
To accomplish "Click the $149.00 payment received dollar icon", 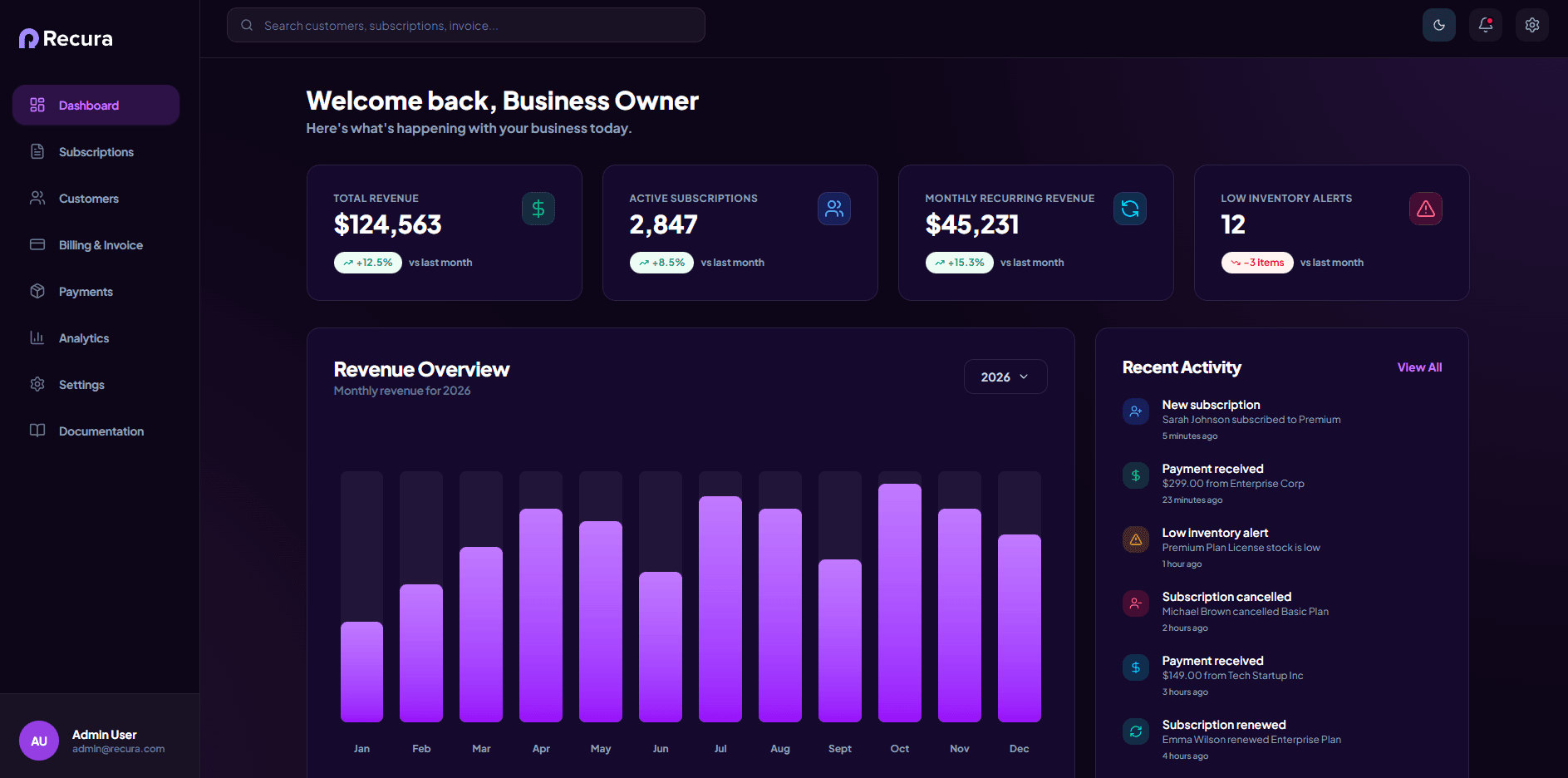I will [x=1136, y=667].
